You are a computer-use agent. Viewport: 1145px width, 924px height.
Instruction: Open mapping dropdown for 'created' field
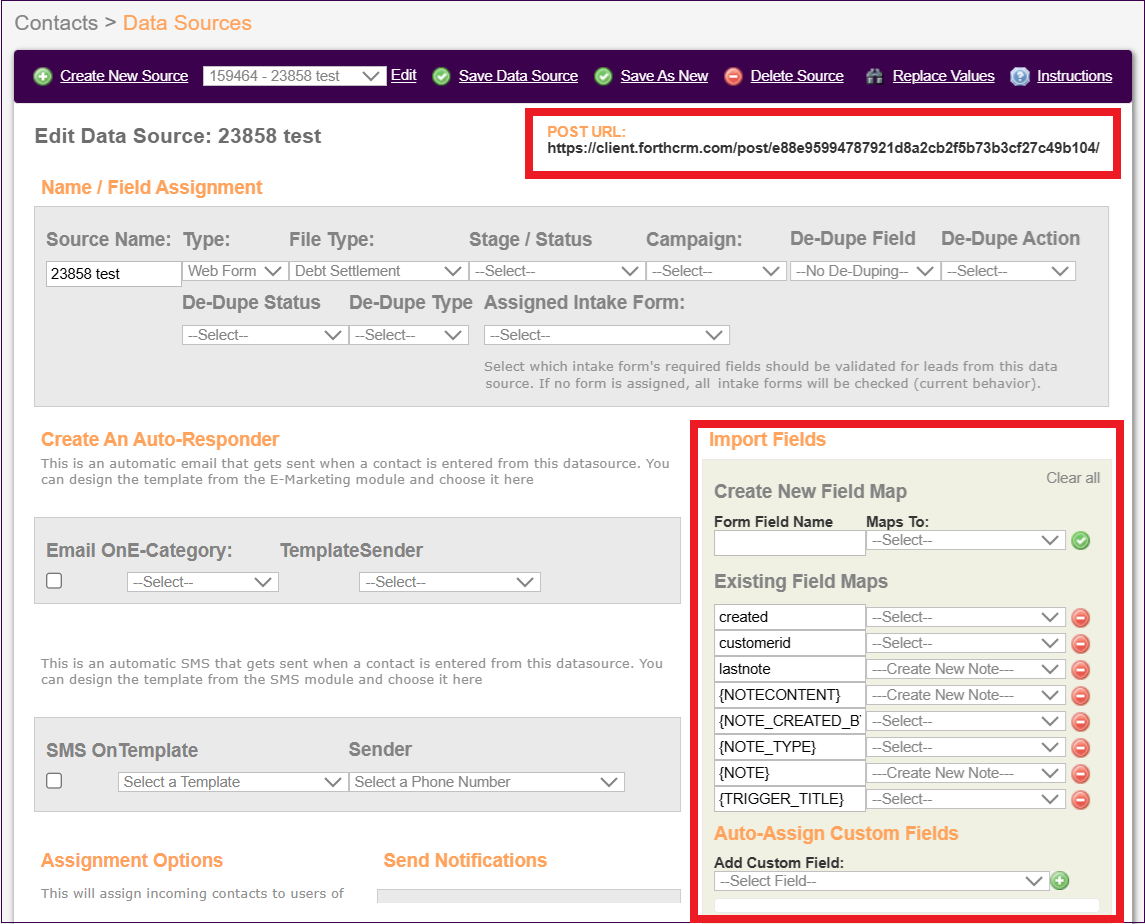click(x=965, y=617)
